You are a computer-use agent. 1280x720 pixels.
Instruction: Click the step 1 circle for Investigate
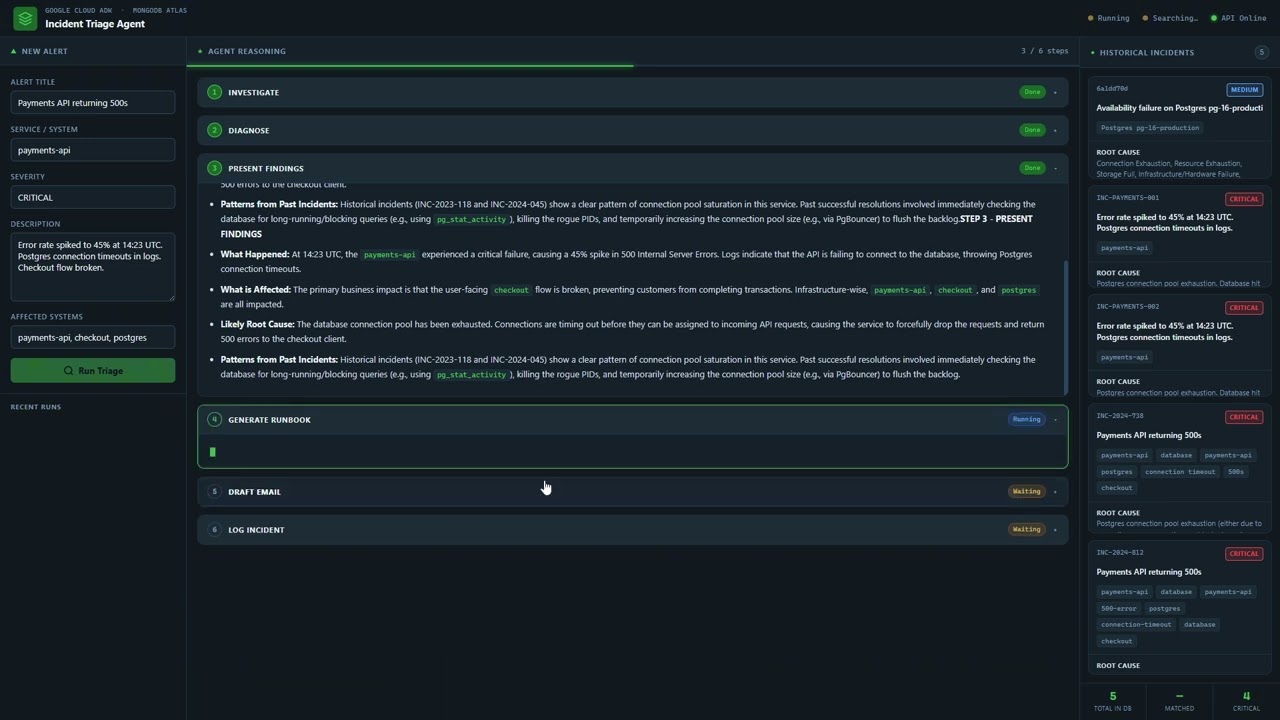pyautogui.click(x=214, y=92)
